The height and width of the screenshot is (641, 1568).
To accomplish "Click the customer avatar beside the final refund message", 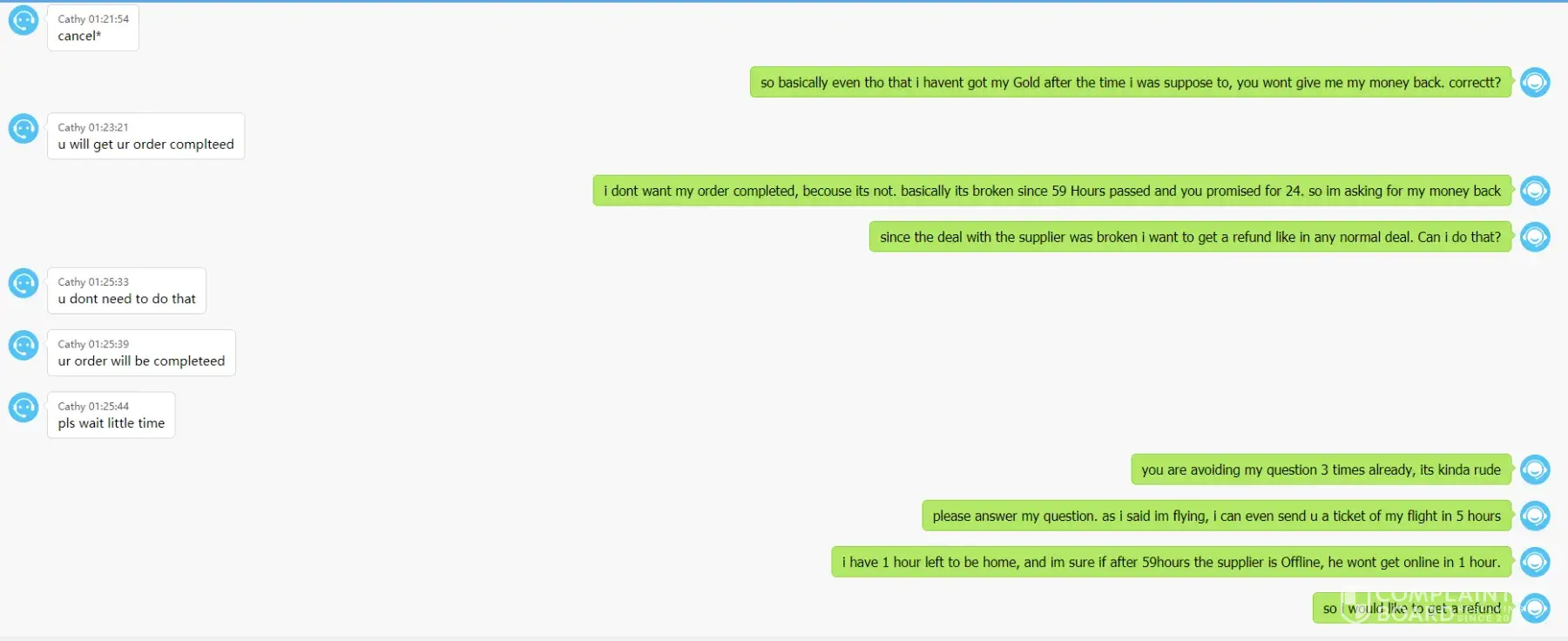I will coord(1535,608).
